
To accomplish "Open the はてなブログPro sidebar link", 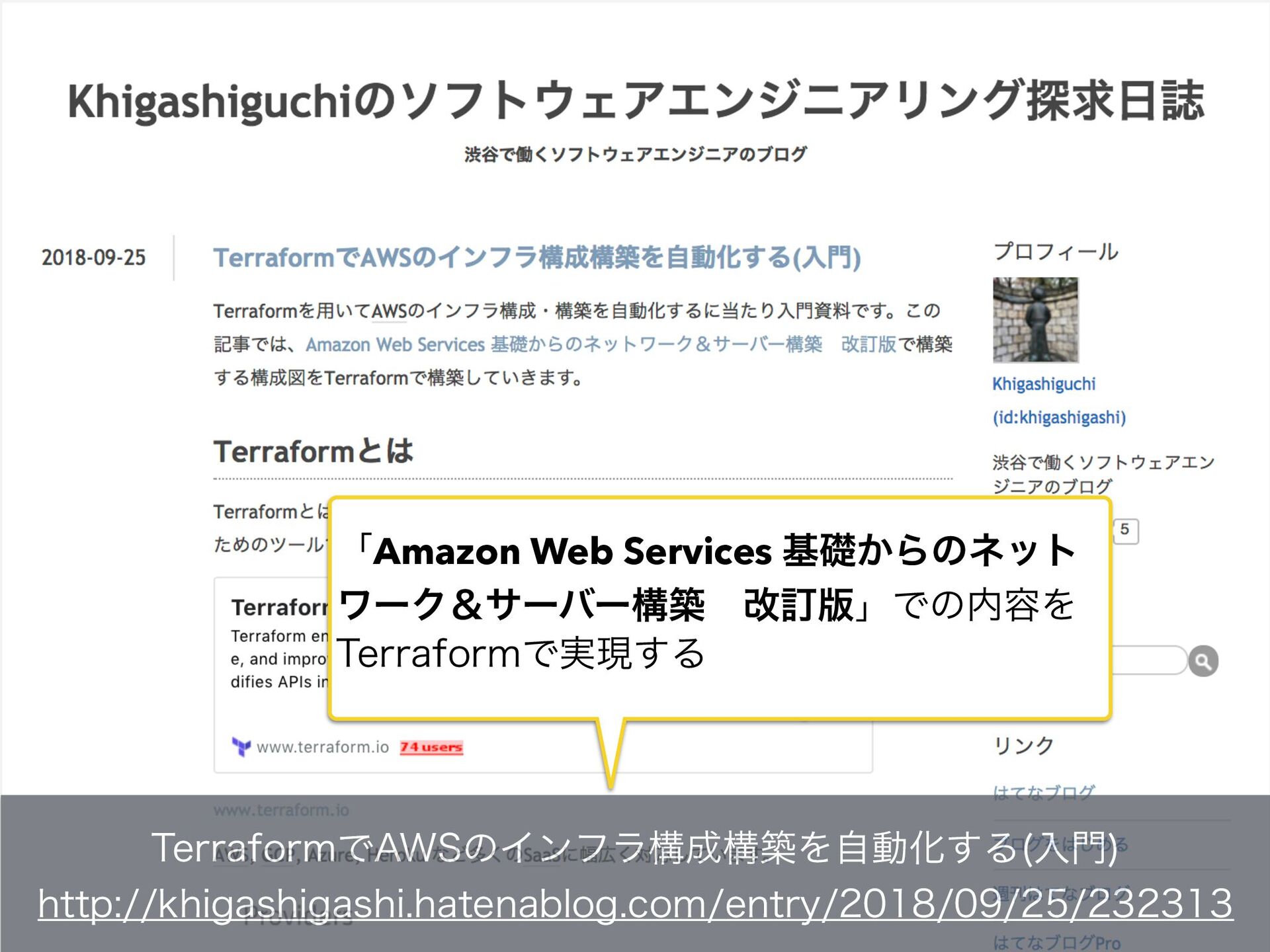I will (1056, 943).
